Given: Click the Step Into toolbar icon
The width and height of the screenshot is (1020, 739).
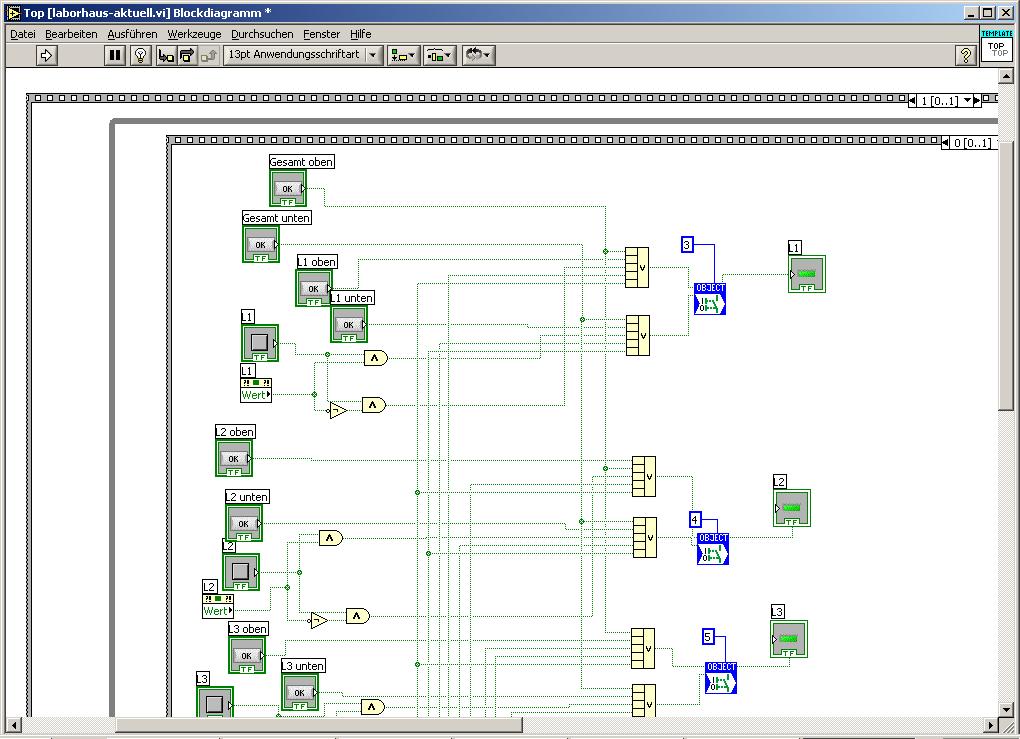Looking at the screenshot, I should (166, 55).
